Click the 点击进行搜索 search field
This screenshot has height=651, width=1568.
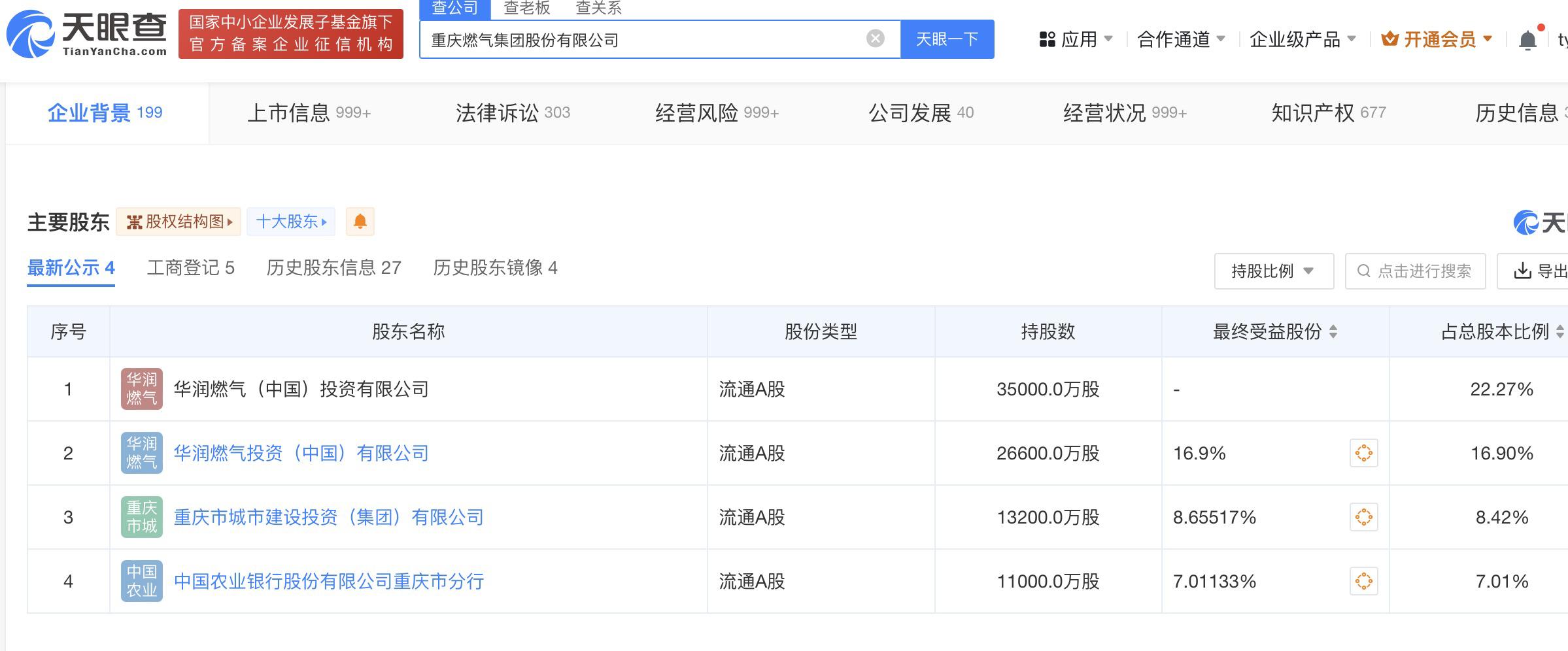1415,271
